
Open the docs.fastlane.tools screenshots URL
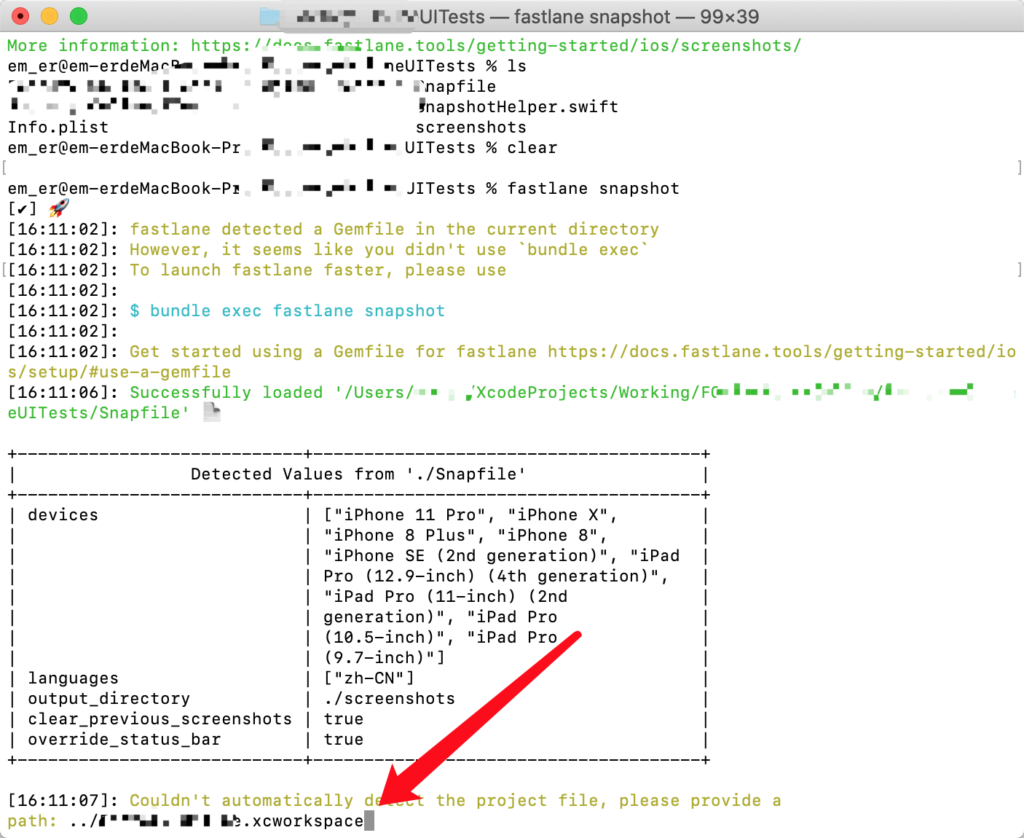tap(496, 46)
